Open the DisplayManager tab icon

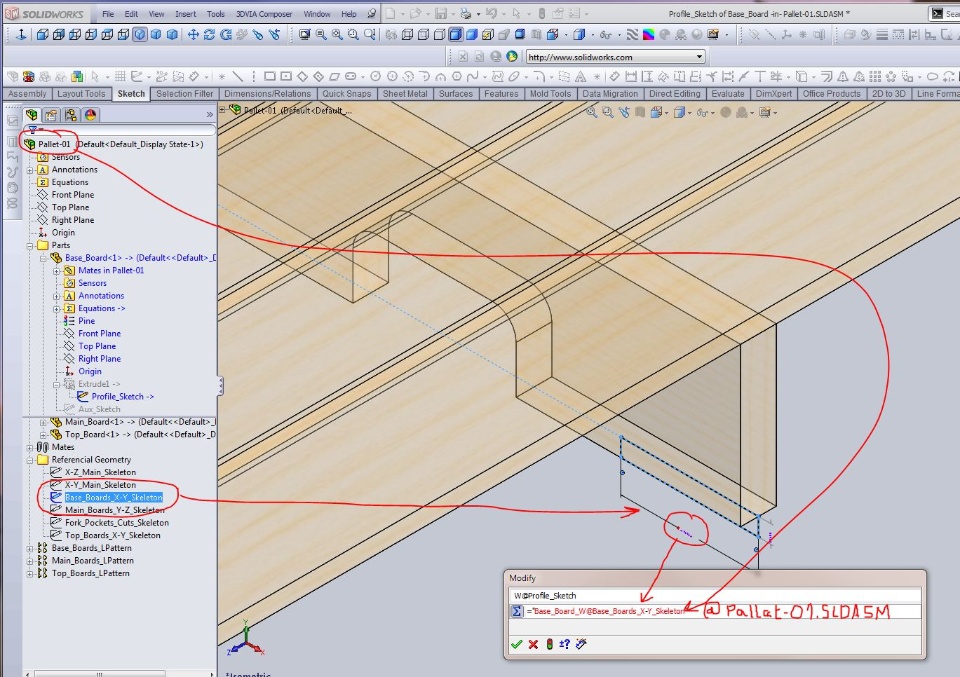(x=91, y=114)
